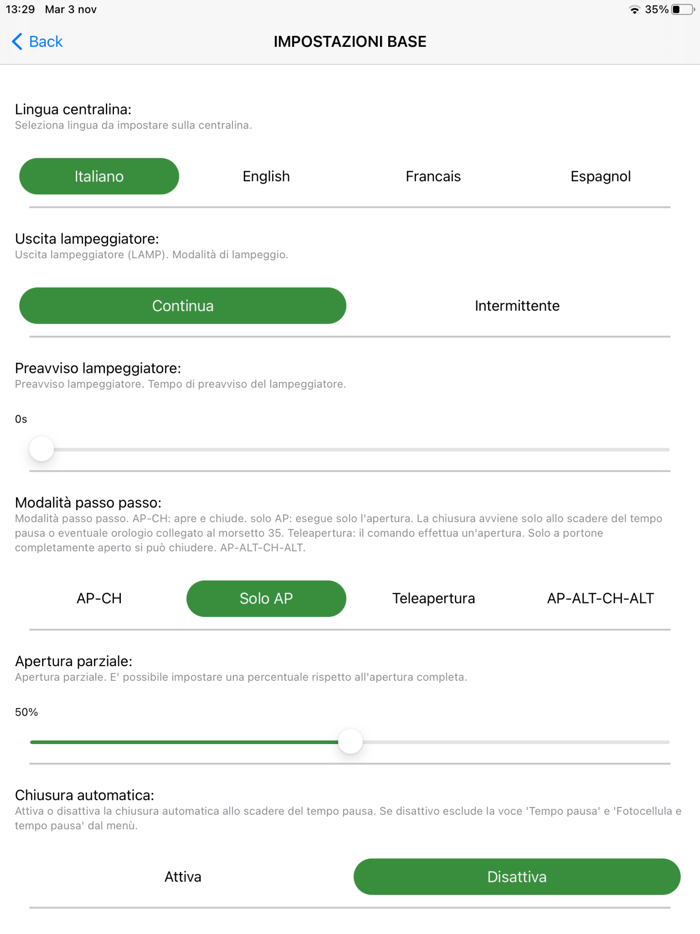This screenshot has height=934, width=700.
Task: Select English as centralina language
Action: coord(265,176)
